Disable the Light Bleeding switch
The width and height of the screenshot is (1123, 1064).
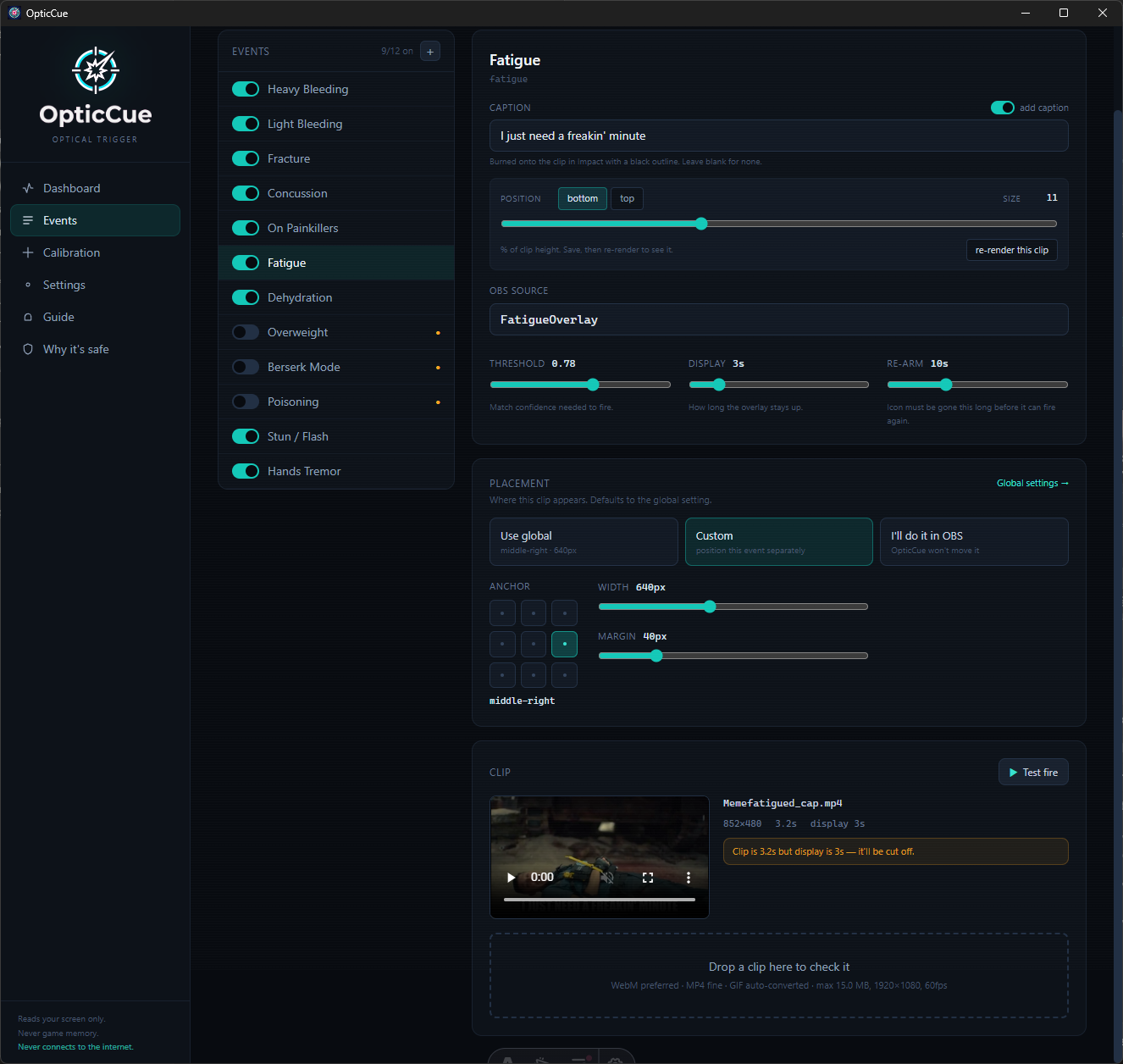coord(246,124)
